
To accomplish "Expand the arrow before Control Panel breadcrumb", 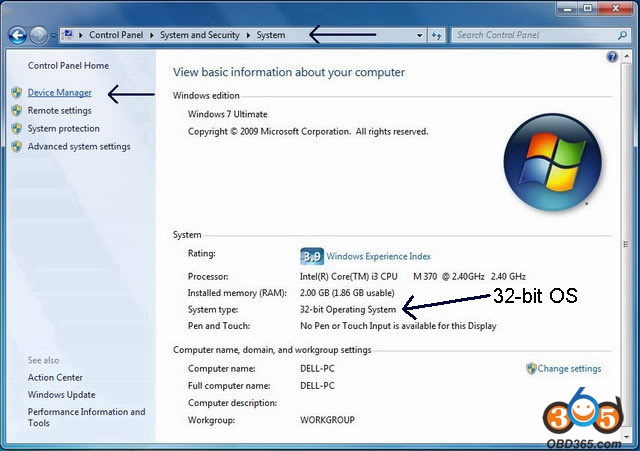I will click(80, 35).
